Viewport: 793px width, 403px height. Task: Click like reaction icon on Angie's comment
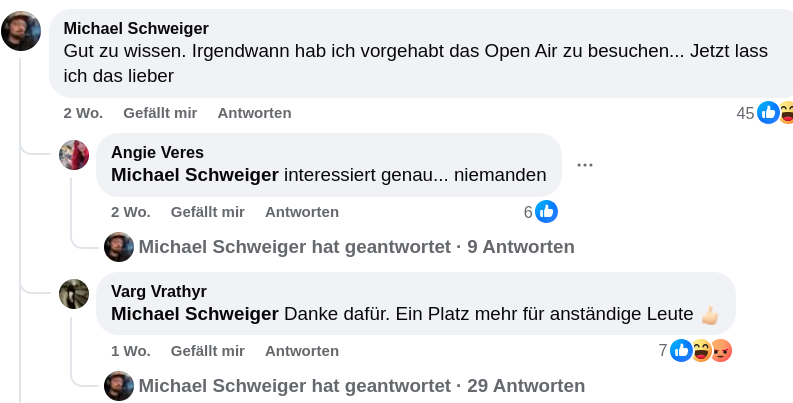click(x=546, y=211)
